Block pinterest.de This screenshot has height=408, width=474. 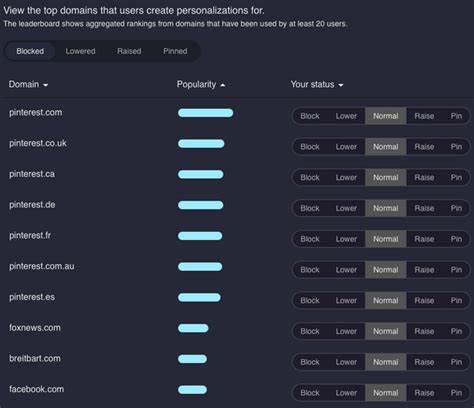(310, 208)
